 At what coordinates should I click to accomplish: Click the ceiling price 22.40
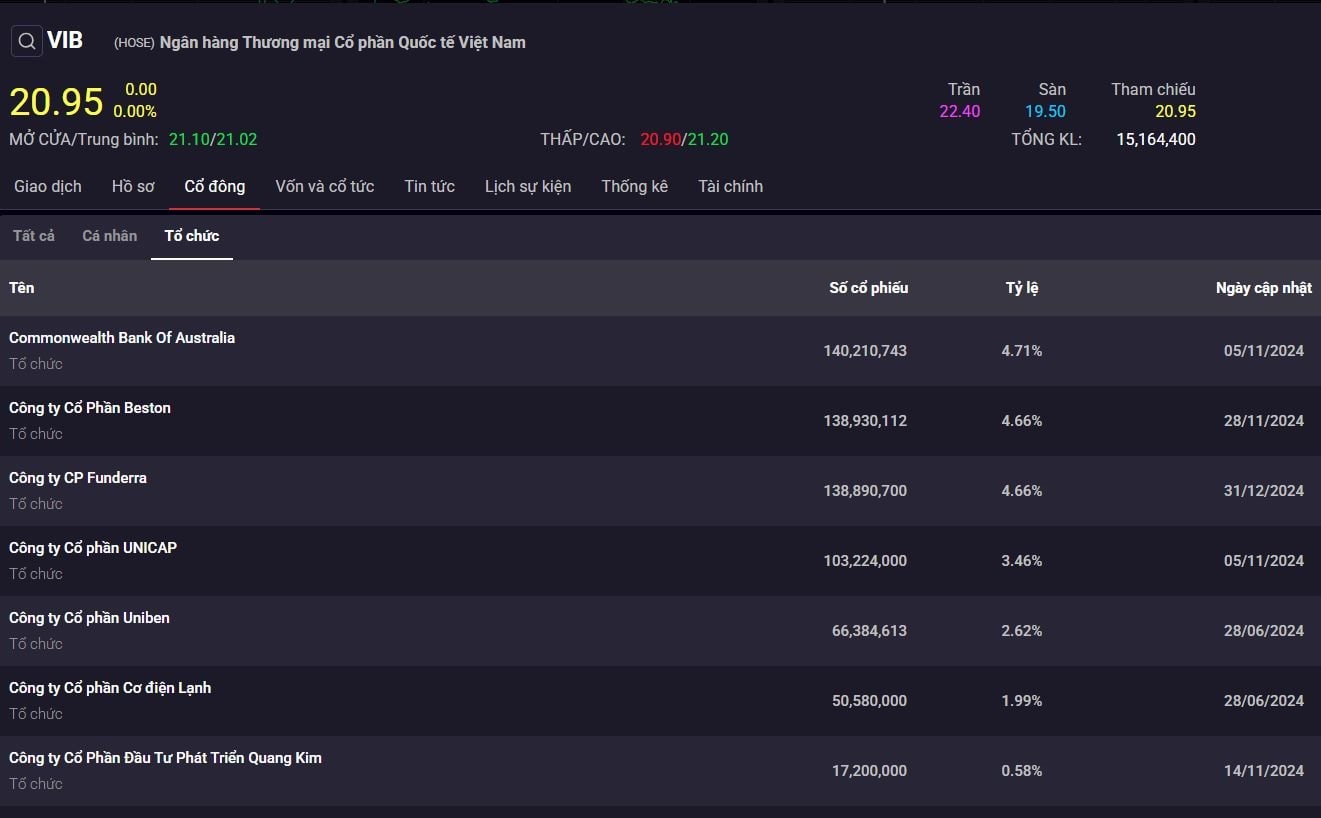tap(960, 111)
